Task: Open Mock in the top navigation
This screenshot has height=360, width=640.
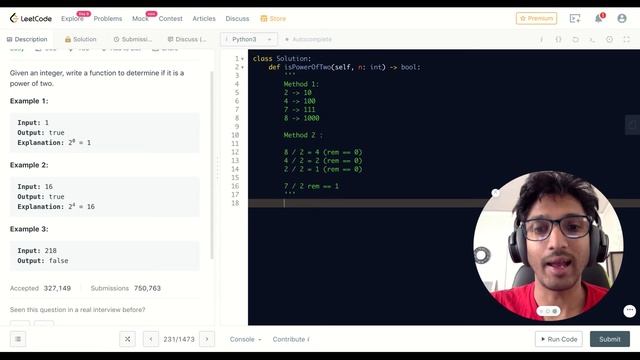Action: coord(140,18)
